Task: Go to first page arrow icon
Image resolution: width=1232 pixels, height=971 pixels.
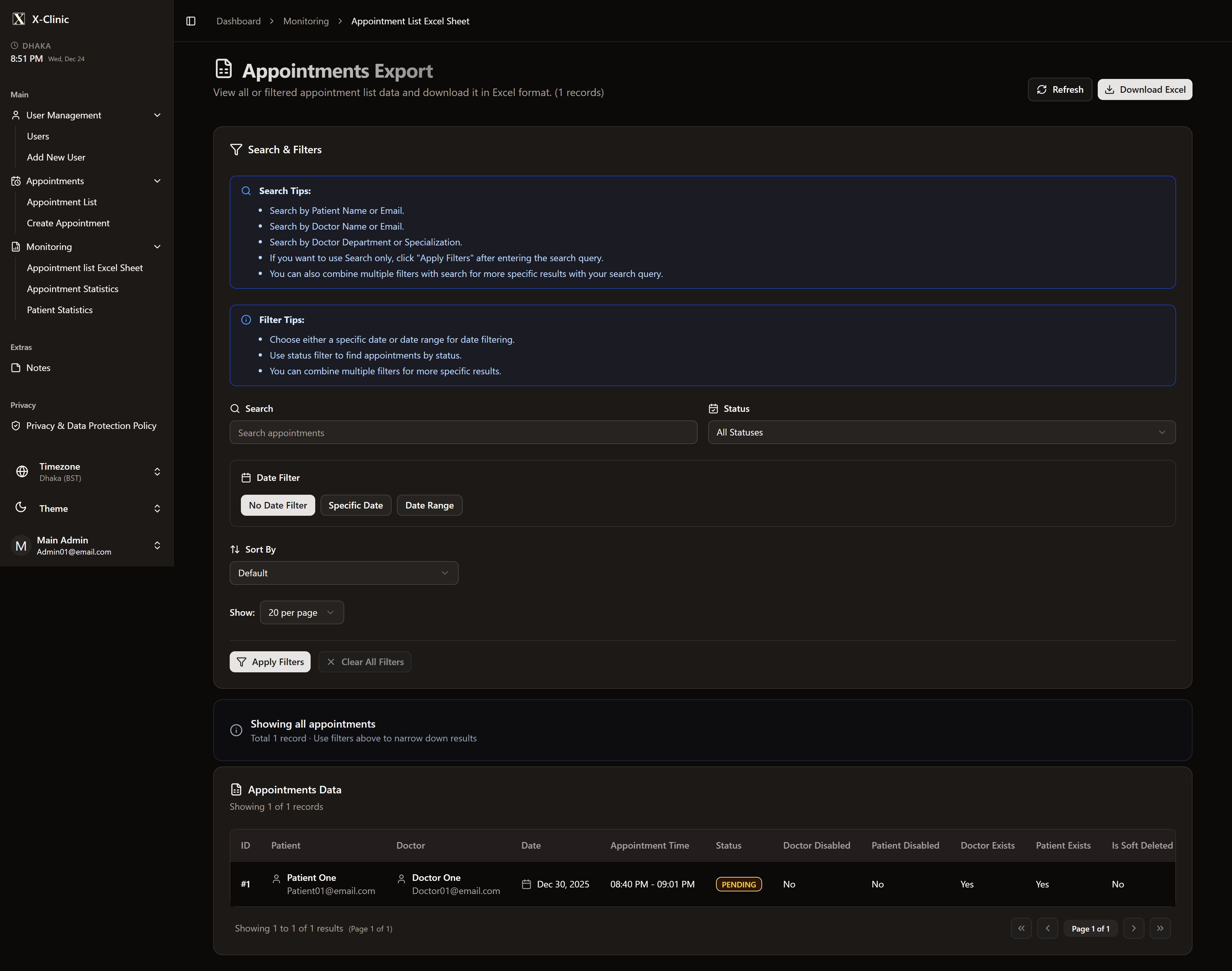Action: pos(1021,928)
